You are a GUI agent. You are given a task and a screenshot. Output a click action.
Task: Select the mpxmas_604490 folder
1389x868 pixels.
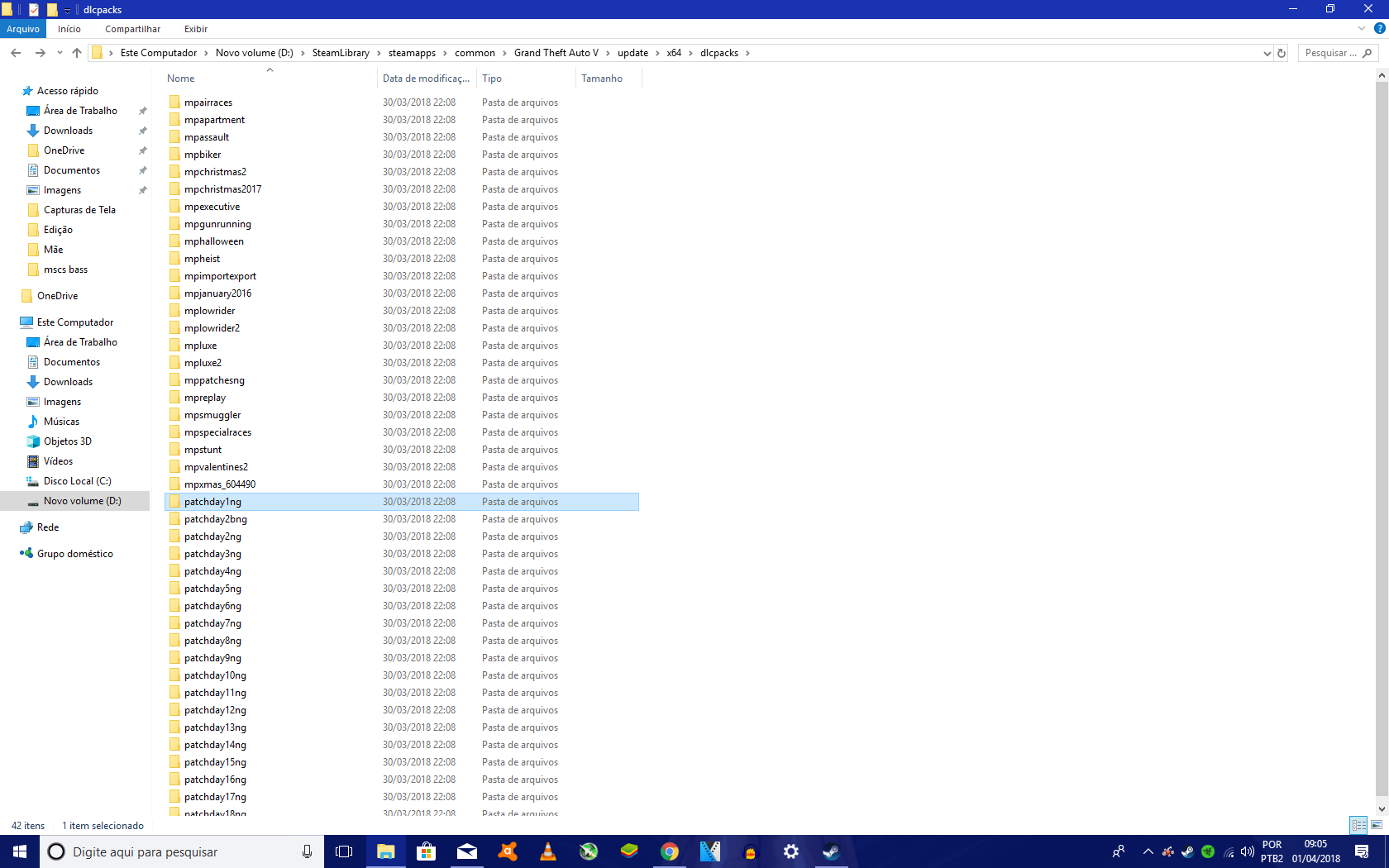pyautogui.click(x=220, y=484)
